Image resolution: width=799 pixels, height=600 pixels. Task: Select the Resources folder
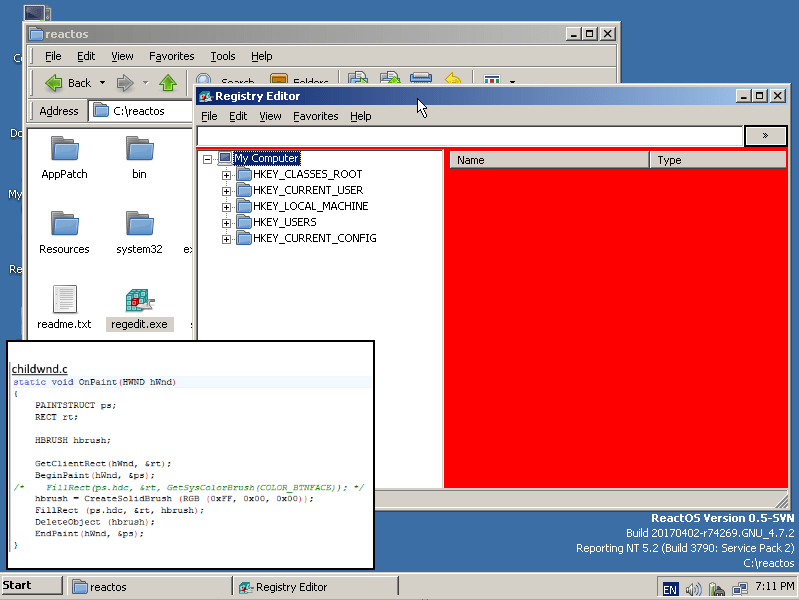[64, 233]
